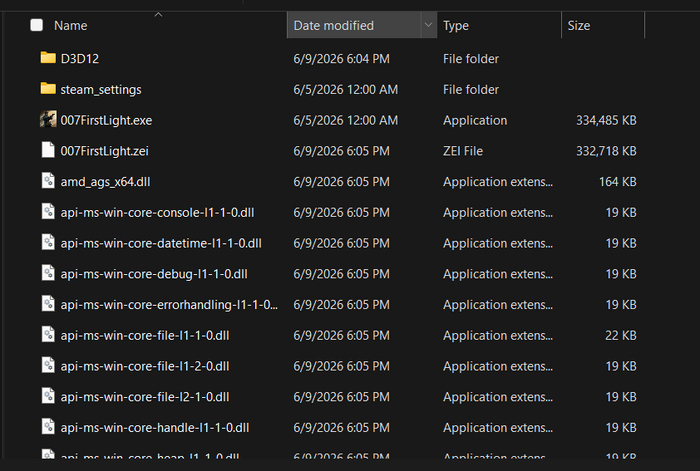Viewport: 700px width, 471px height.
Task: Click the api-ms-win-core-file-l2-1-0.dll file icon
Action: 48,396
